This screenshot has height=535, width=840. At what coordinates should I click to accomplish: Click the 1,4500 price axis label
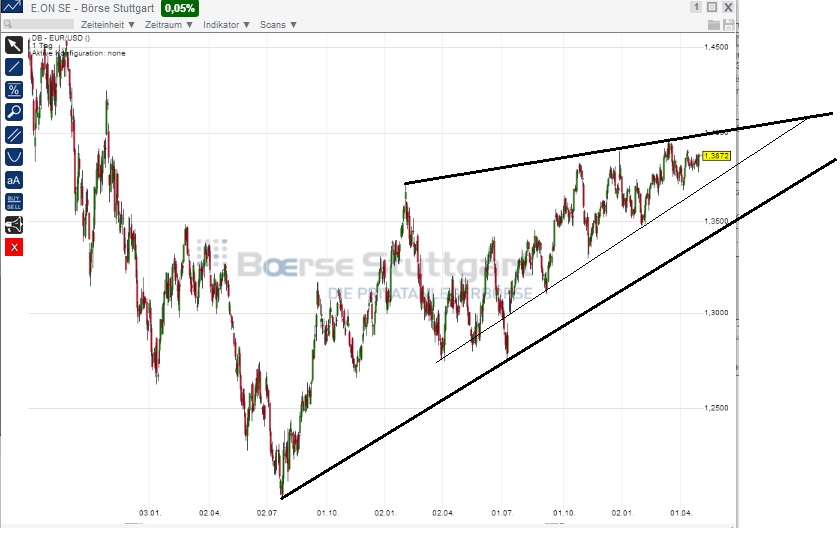[716, 47]
